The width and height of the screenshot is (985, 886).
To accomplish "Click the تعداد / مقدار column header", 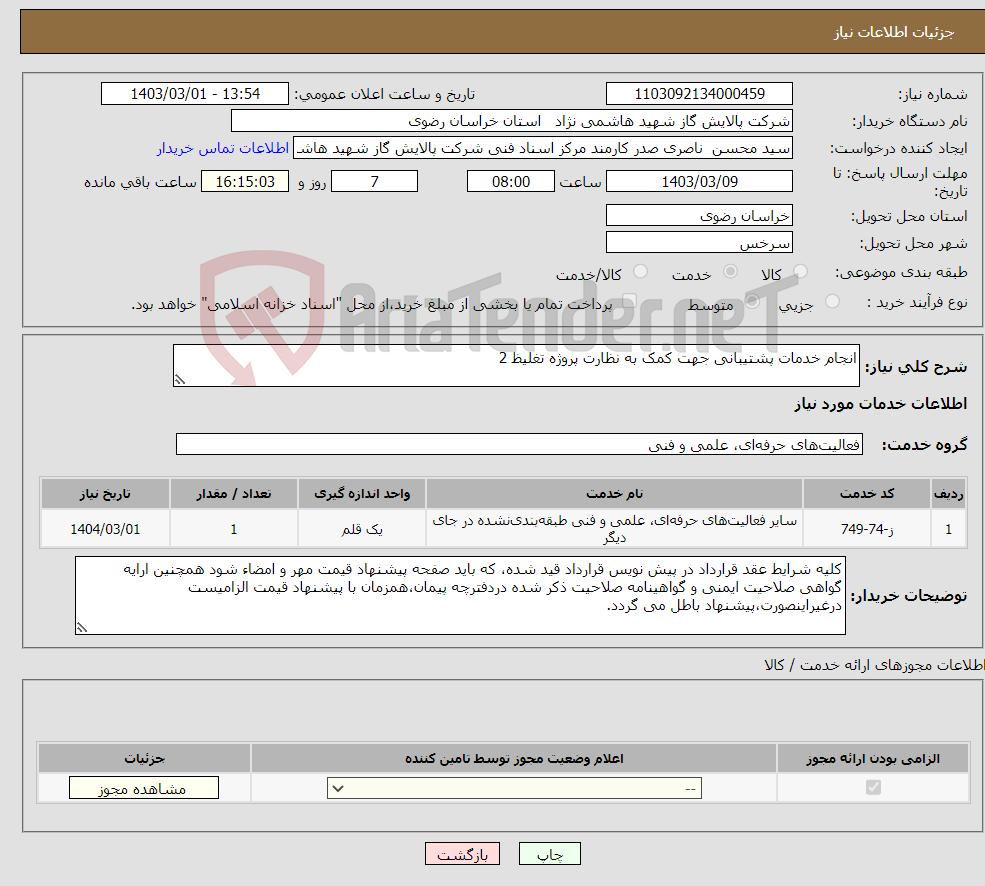I will click(234, 494).
